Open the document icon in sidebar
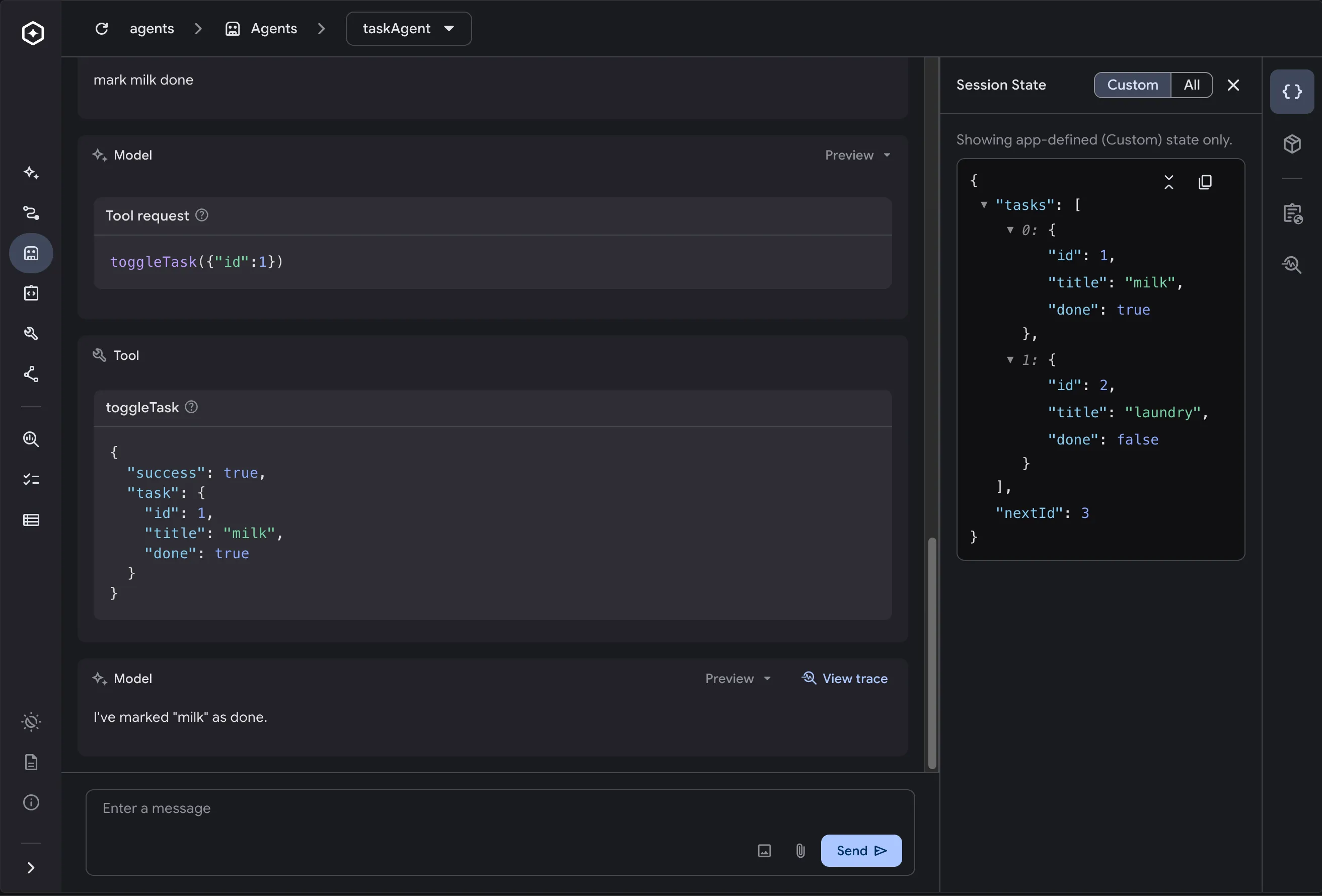1322x896 pixels. tap(31, 762)
